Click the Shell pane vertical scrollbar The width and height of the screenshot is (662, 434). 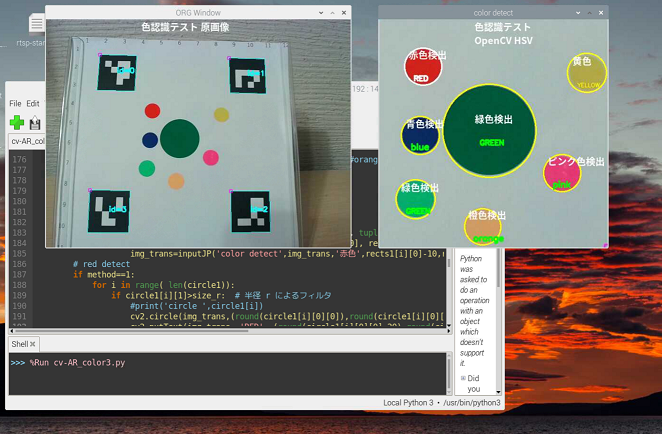(x=448, y=374)
